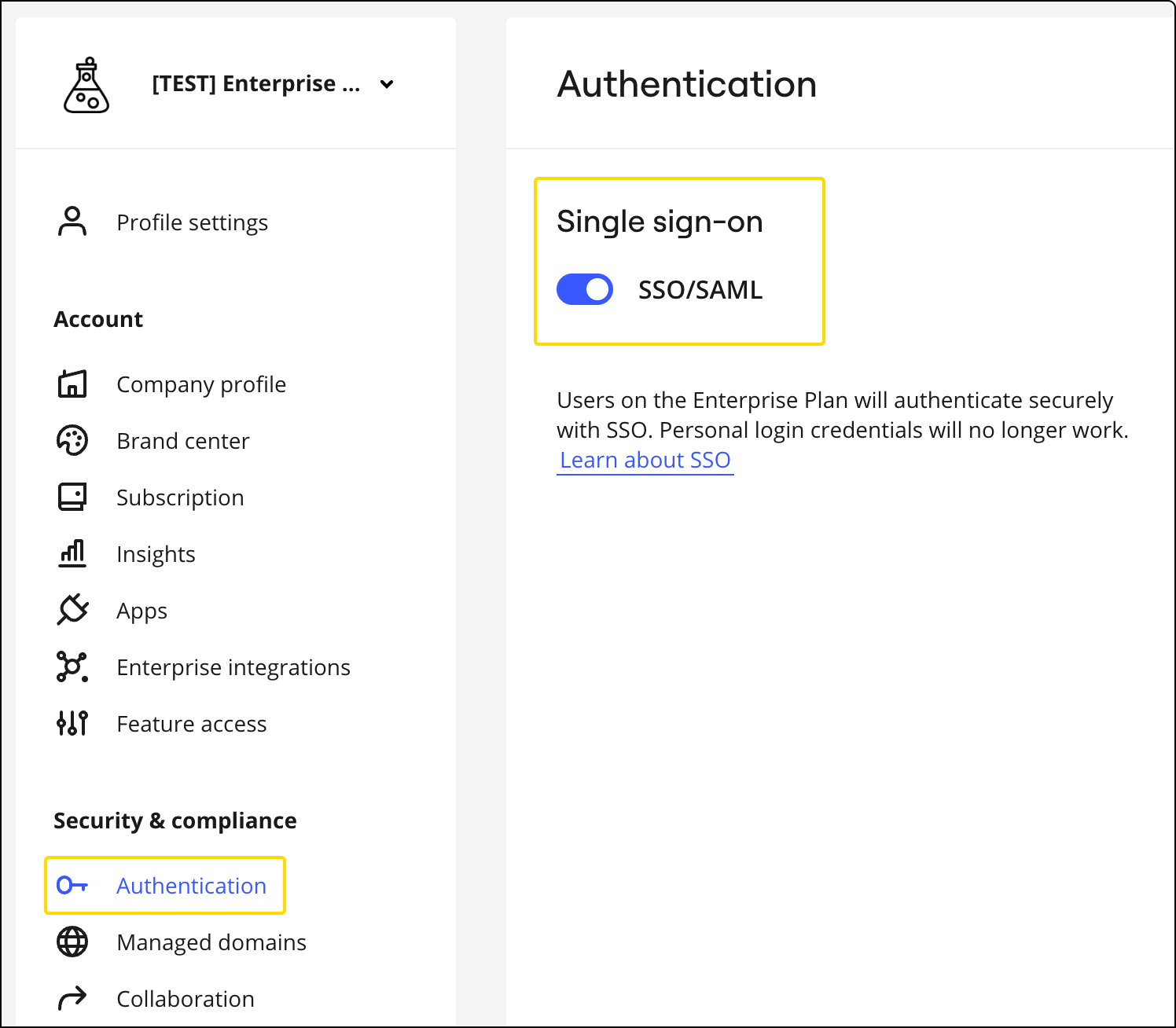Click the Collaboration arrow icon
Image resolution: width=1176 pixels, height=1028 pixels.
[72, 999]
